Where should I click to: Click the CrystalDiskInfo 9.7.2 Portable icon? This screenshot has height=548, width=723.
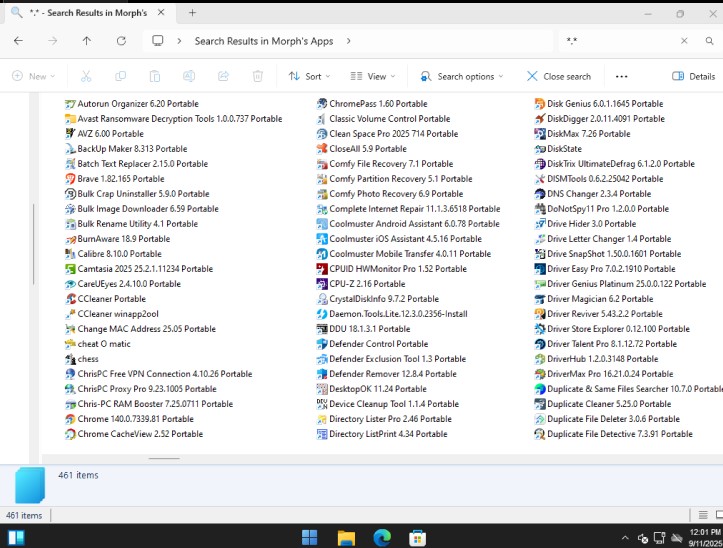point(322,299)
